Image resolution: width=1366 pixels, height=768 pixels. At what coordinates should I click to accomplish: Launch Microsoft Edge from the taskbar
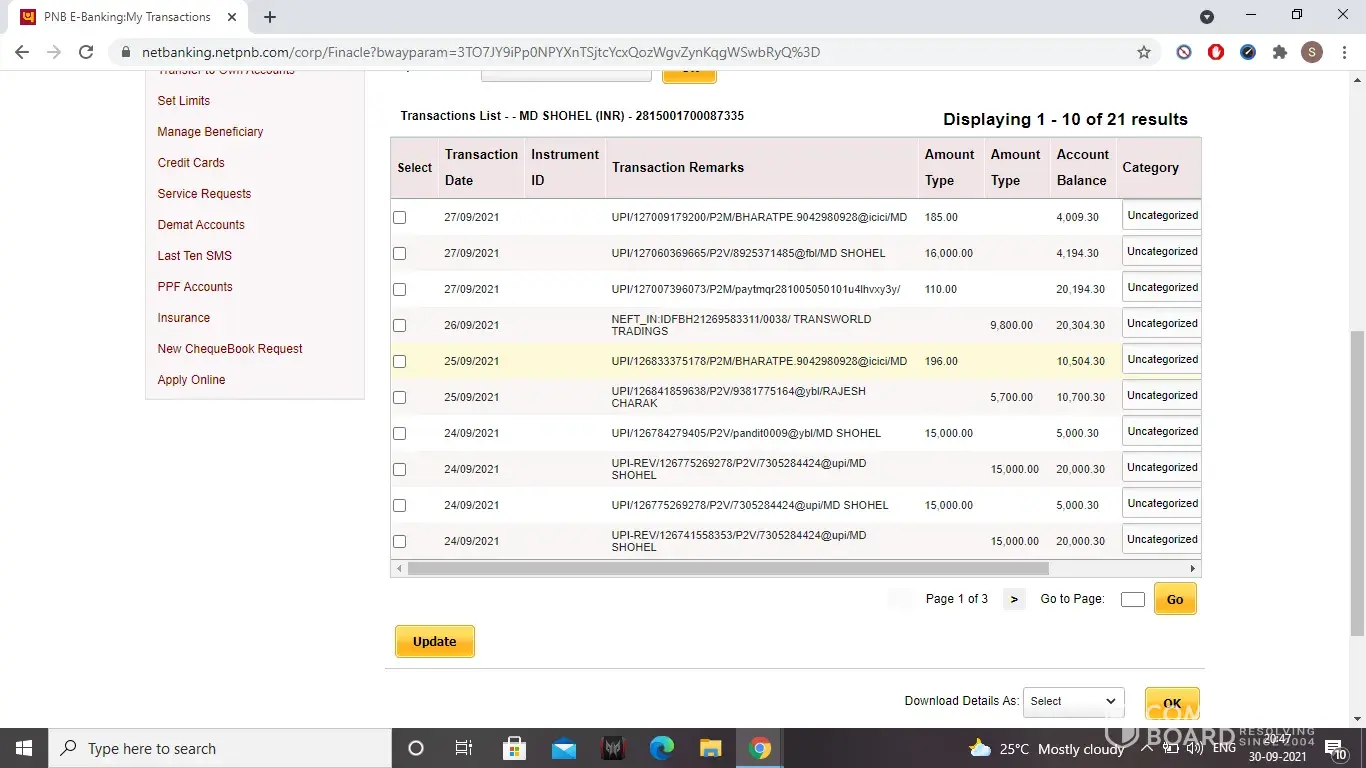(x=661, y=748)
